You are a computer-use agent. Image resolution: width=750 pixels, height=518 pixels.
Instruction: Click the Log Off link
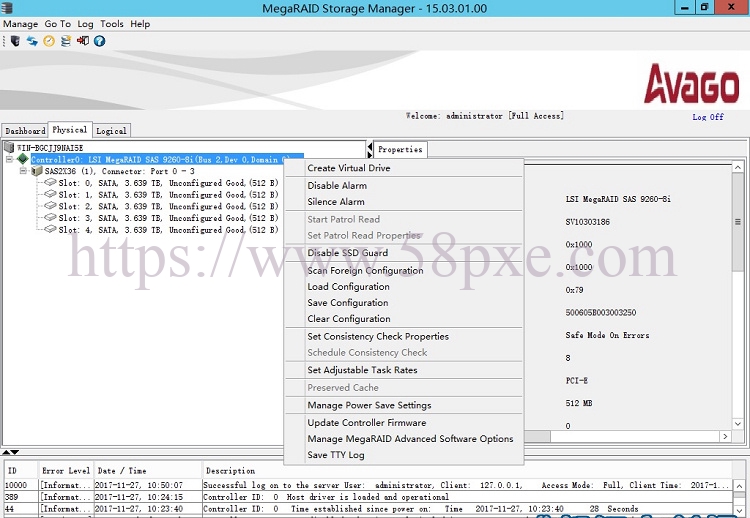[708, 117]
